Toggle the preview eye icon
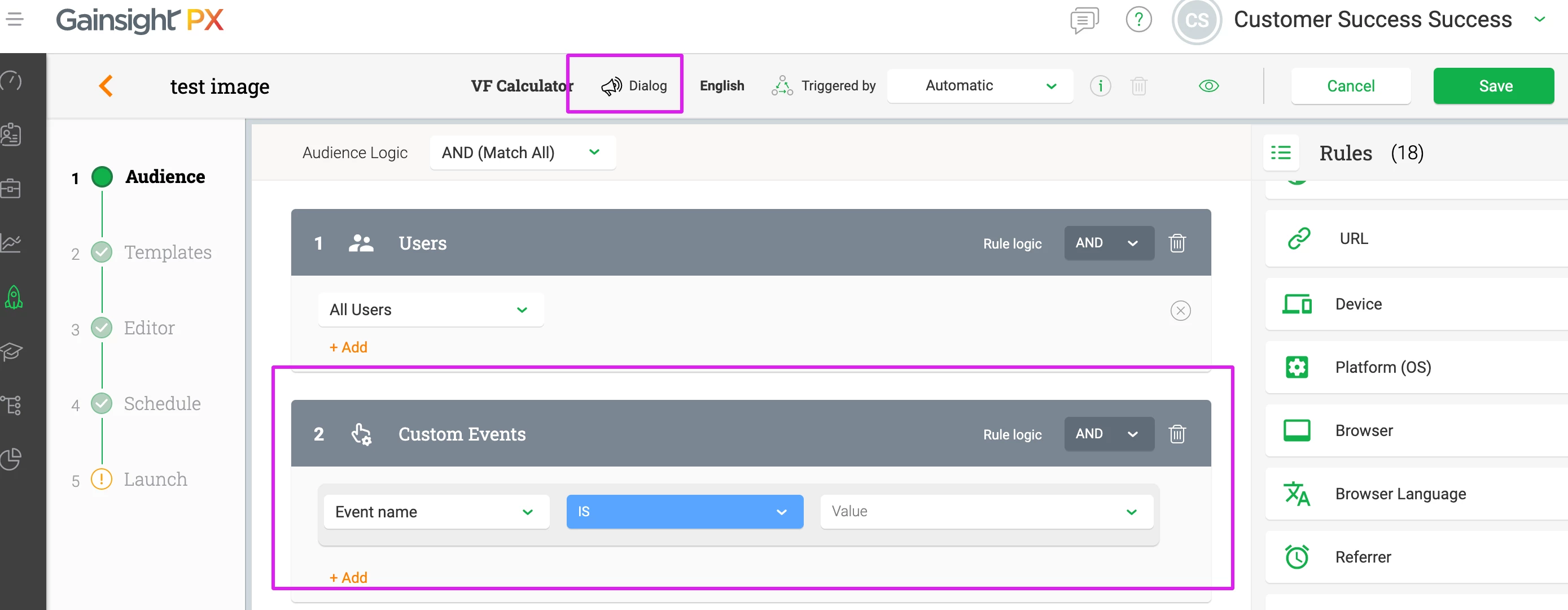This screenshot has width=1568, height=610. point(1208,86)
